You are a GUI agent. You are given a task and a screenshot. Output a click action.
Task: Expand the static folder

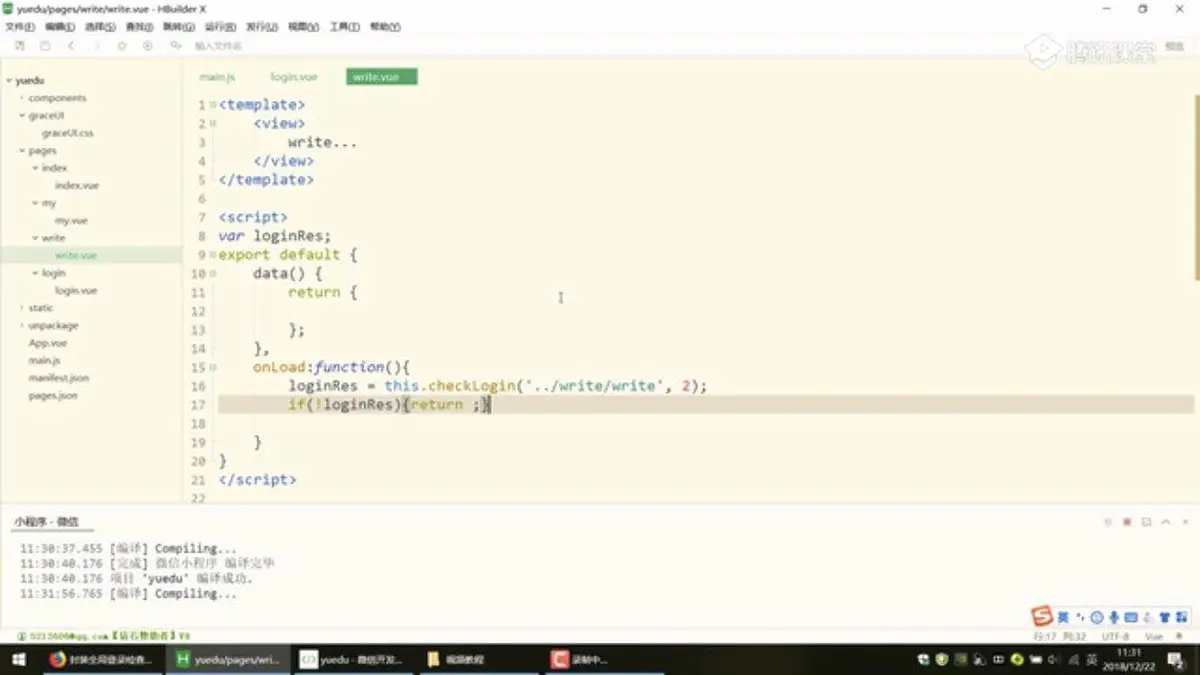22,308
